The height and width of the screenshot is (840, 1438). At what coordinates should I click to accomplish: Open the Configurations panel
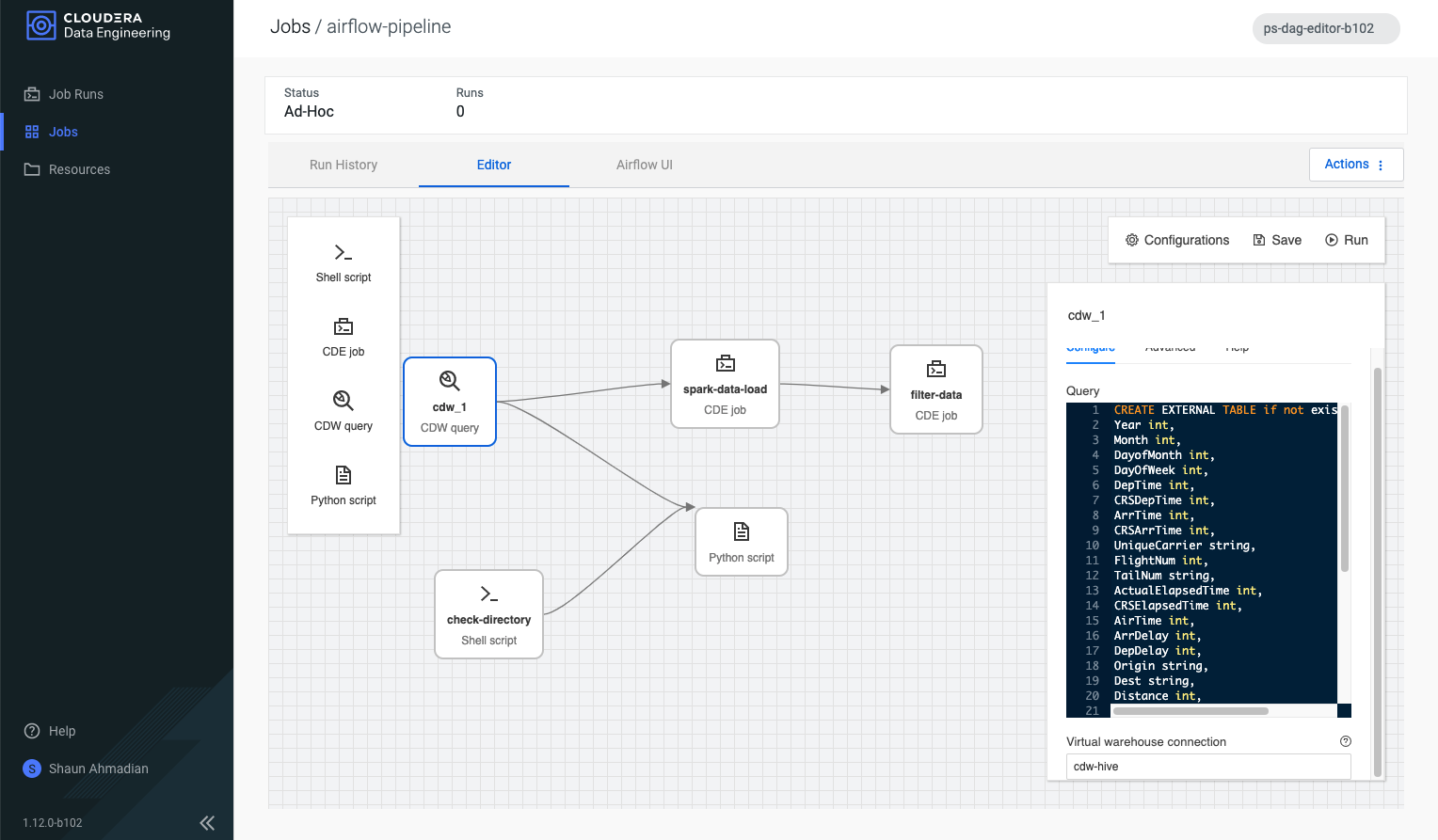1176,240
